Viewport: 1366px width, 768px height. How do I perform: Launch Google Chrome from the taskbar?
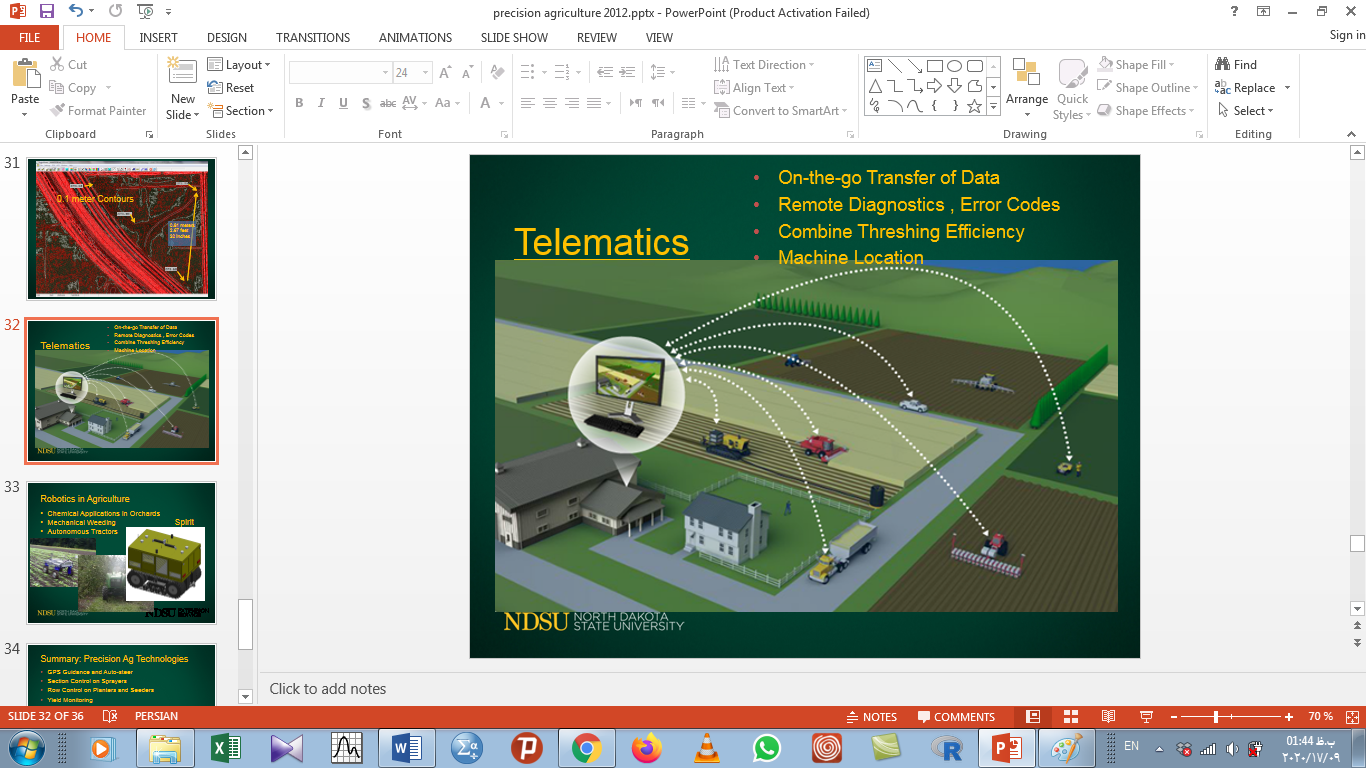pos(586,748)
